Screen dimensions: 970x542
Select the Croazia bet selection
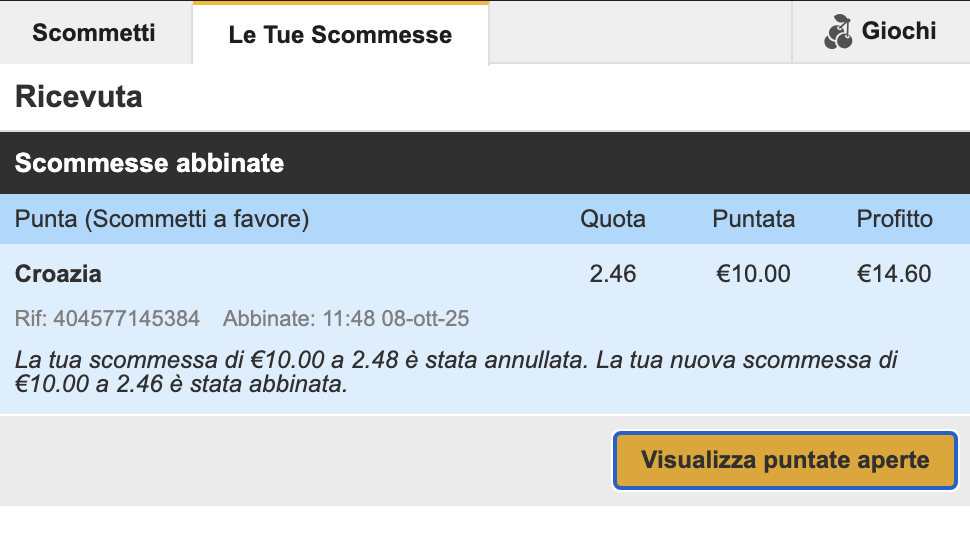58,273
